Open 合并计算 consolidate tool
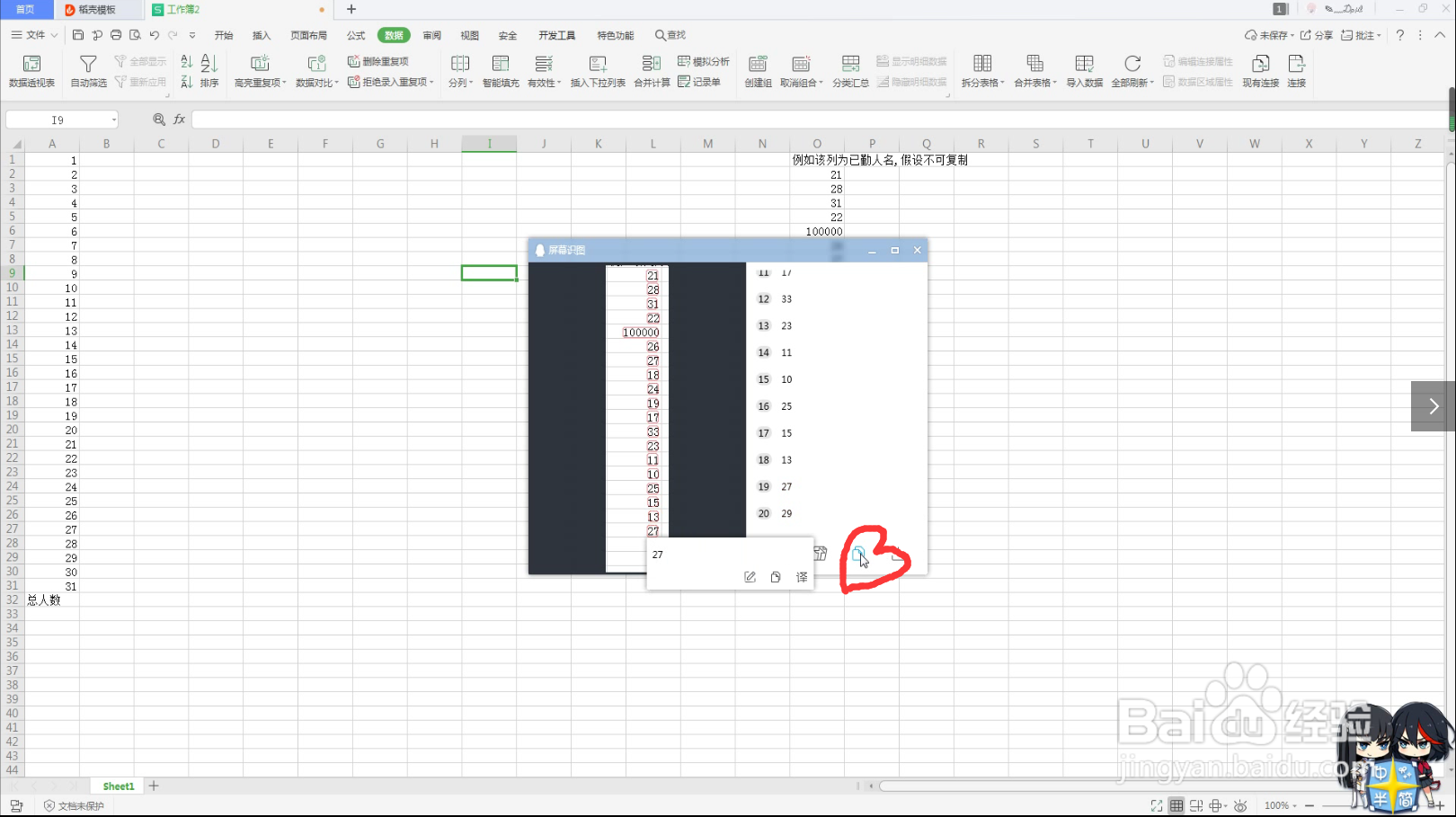 pyautogui.click(x=652, y=71)
